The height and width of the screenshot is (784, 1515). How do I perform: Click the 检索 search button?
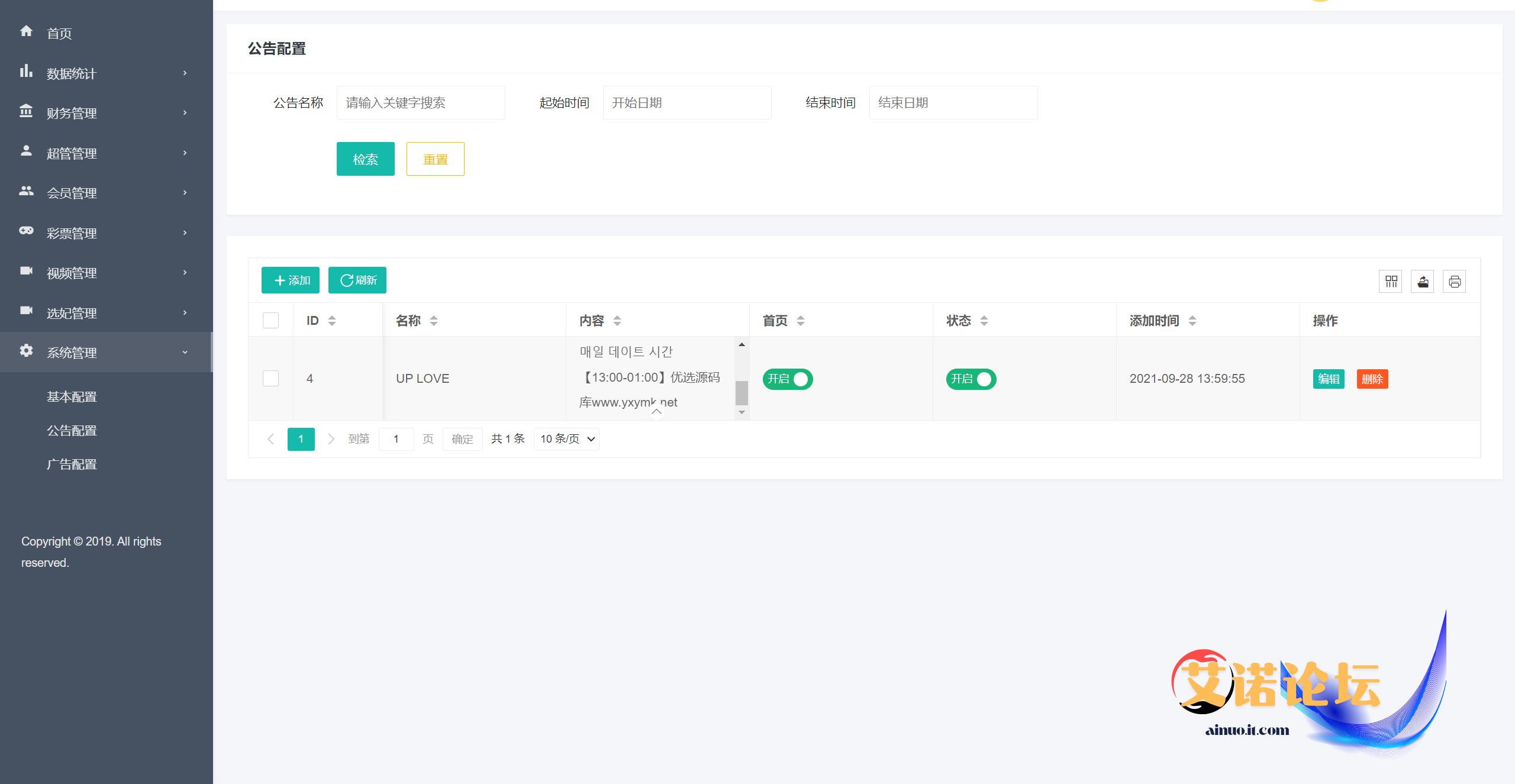point(366,159)
